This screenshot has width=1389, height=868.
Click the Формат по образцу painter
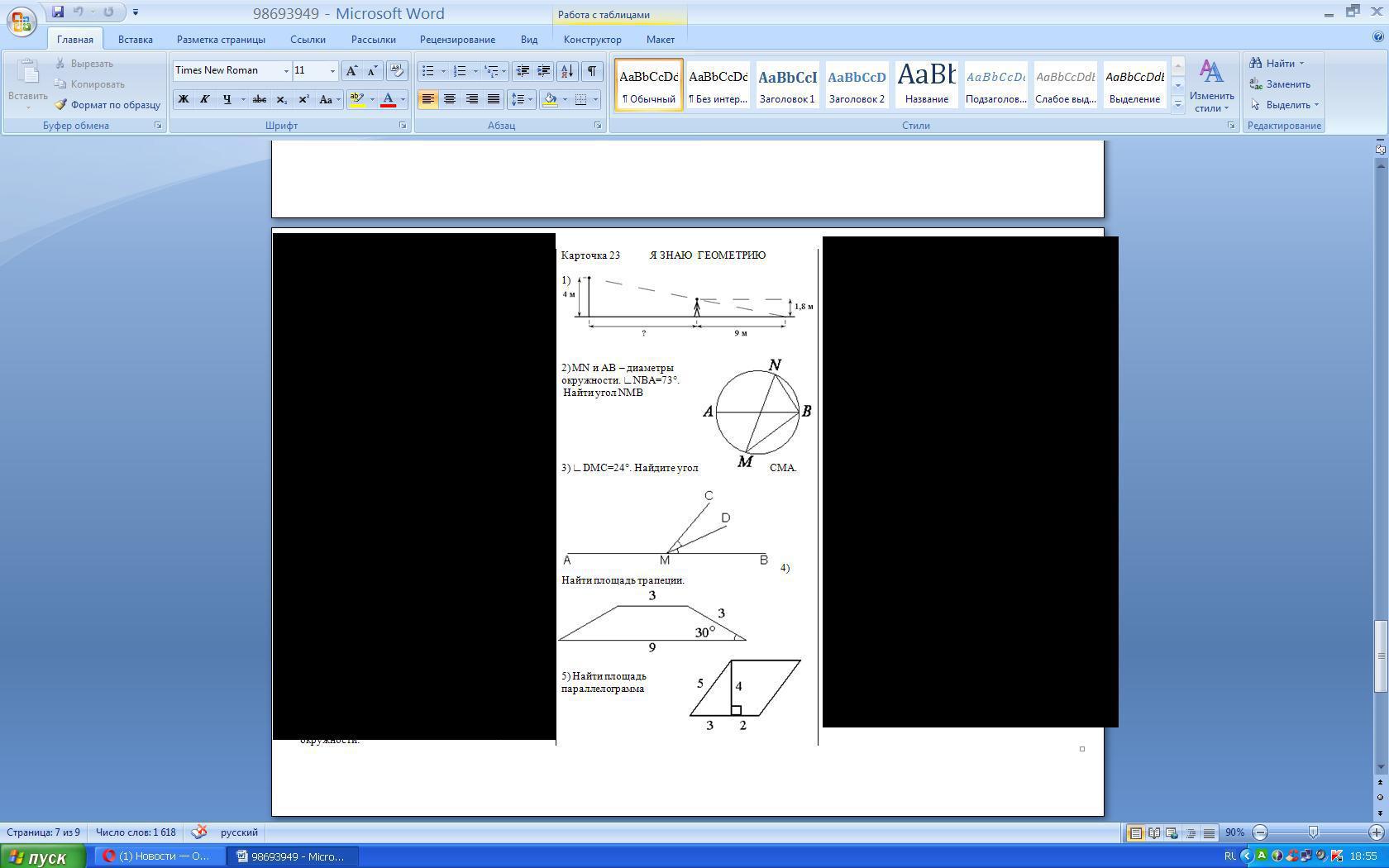click(x=107, y=105)
